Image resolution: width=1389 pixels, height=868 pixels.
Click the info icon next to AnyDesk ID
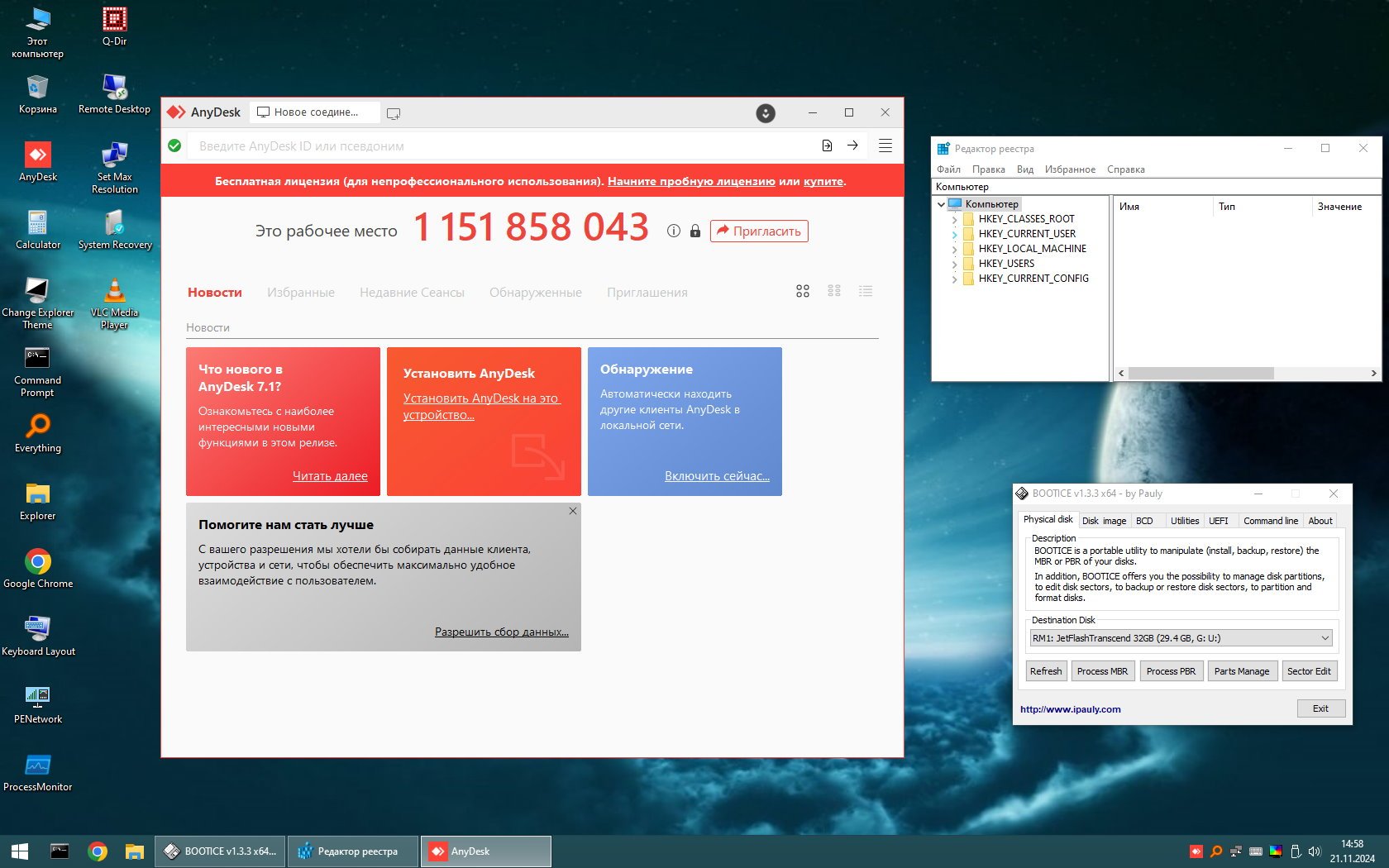tap(674, 231)
